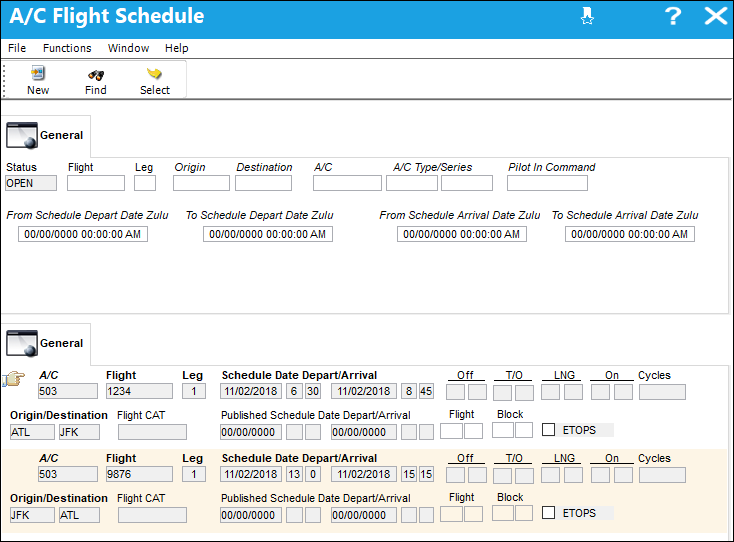Screen dimensions: 734x542
Task: Click arrival minute 45 of flight 1234
Action: (x=426, y=391)
